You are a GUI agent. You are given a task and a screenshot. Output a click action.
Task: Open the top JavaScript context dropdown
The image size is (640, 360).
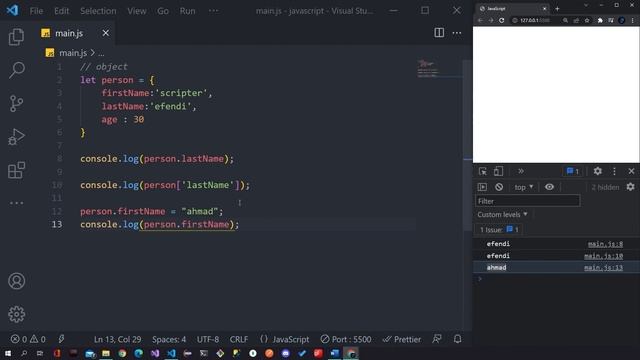coord(524,187)
